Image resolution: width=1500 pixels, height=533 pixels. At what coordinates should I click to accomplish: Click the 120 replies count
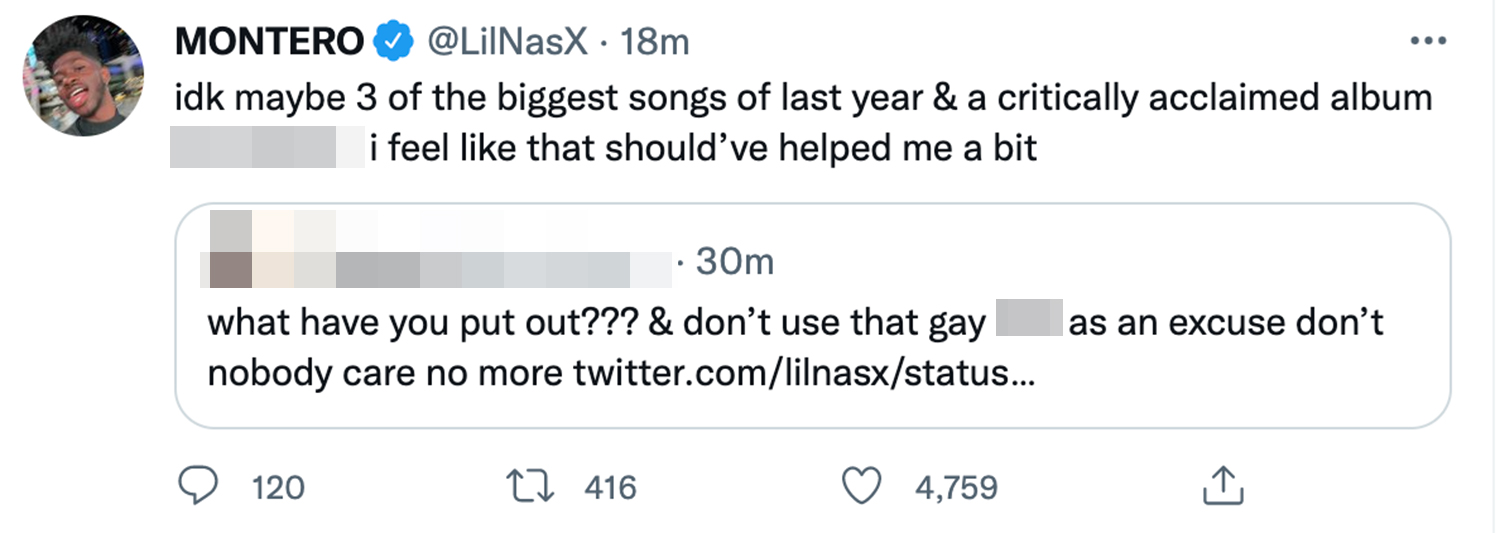pyautogui.click(x=277, y=487)
